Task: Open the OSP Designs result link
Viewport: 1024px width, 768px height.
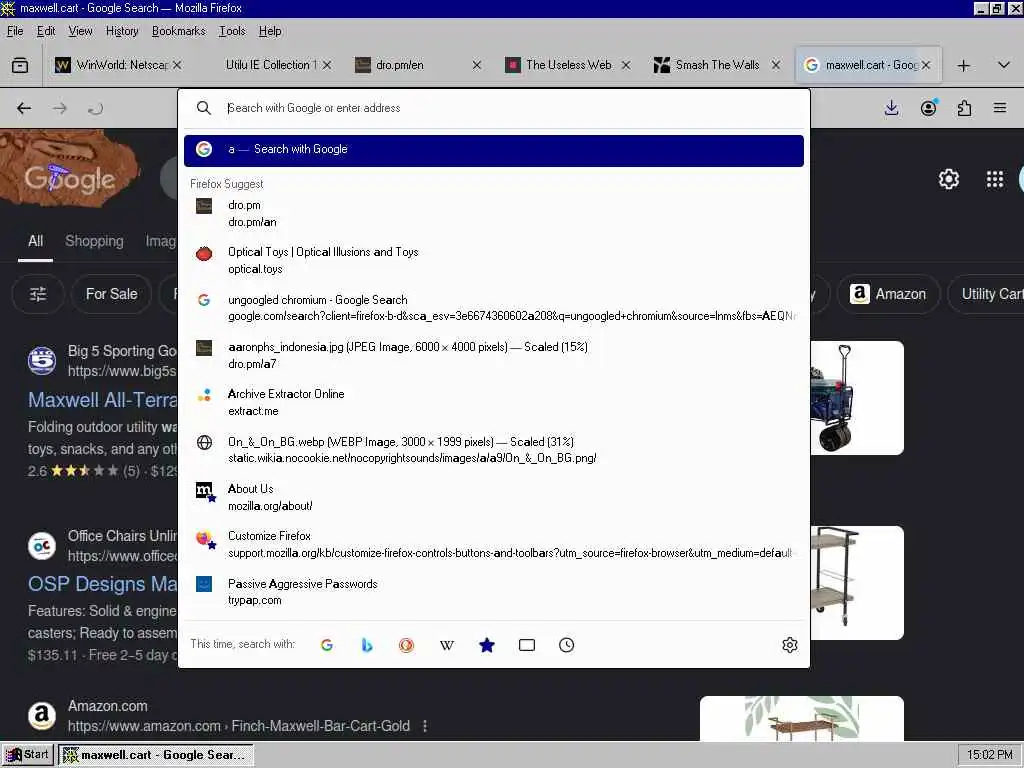Action: click(x=103, y=584)
